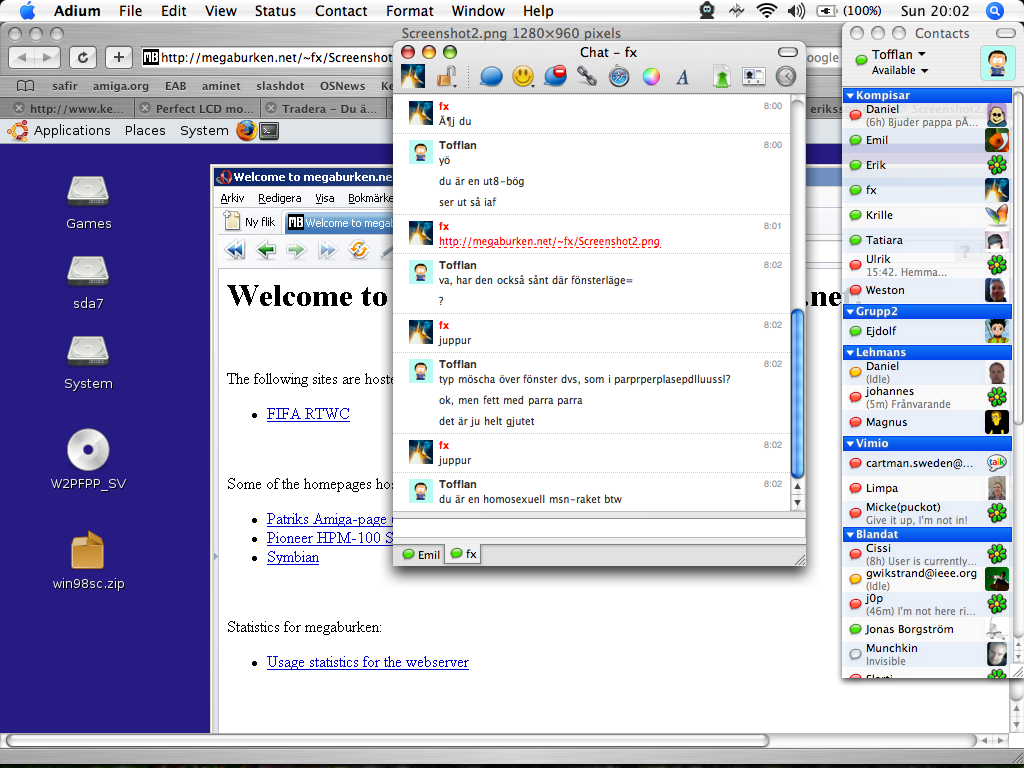Click the win98sc.zip package icon

tap(88, 551)
